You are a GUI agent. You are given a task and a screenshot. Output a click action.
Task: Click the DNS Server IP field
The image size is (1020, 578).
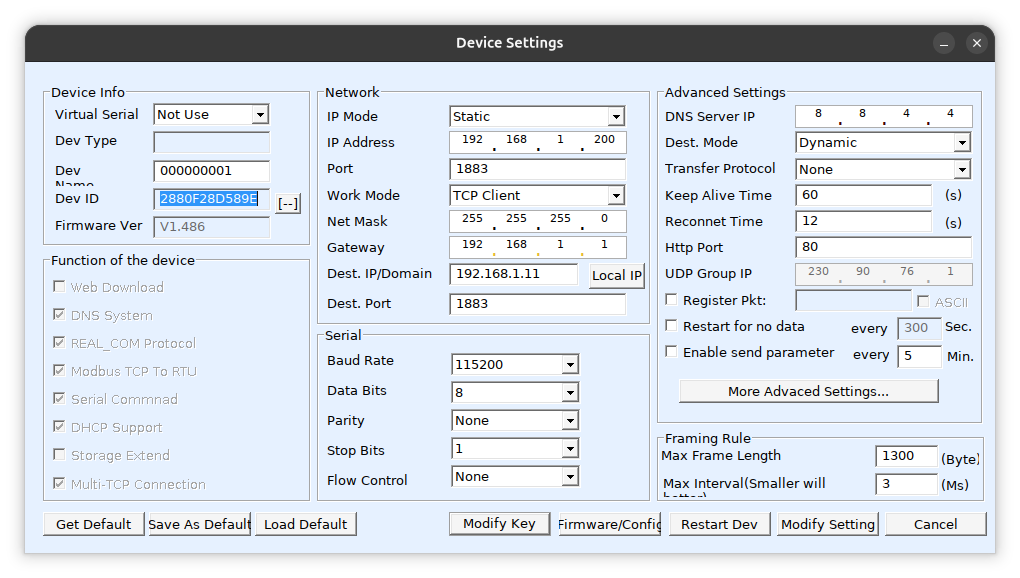[x=883, y=116]
